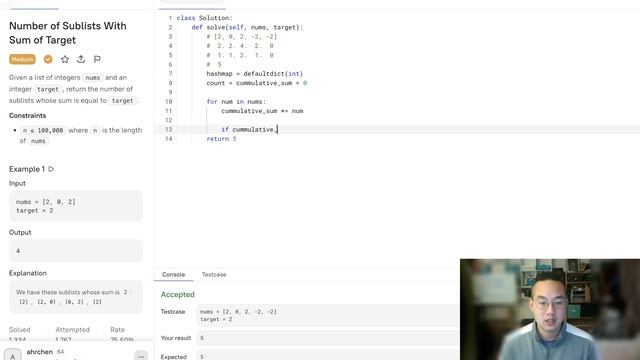
Task: Click the solved checkmark badge icon
Action: (48, 59)
